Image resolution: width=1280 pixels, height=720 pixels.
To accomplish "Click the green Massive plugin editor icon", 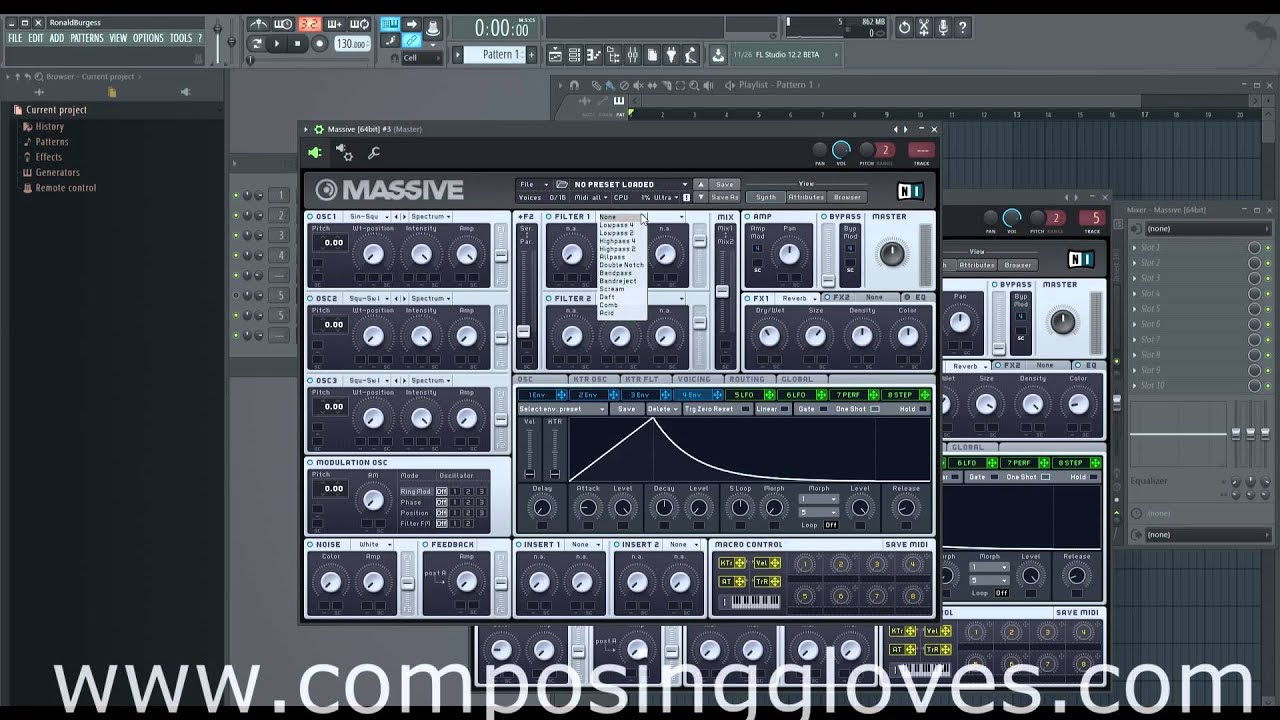I will pyautogui.click(x=315, y=153).
